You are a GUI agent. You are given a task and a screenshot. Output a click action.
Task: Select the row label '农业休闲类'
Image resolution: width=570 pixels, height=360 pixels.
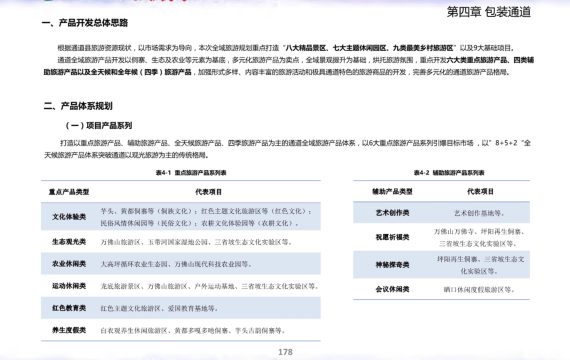69,264
